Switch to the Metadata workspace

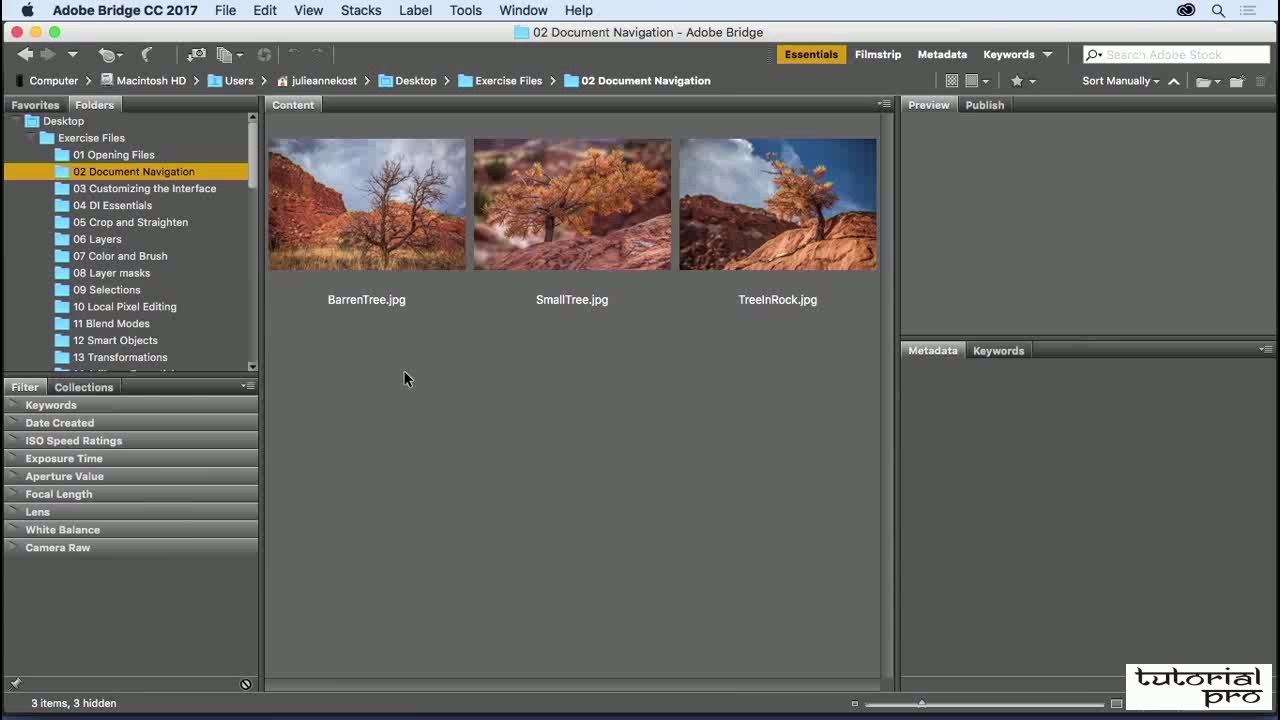click(942, 55)
